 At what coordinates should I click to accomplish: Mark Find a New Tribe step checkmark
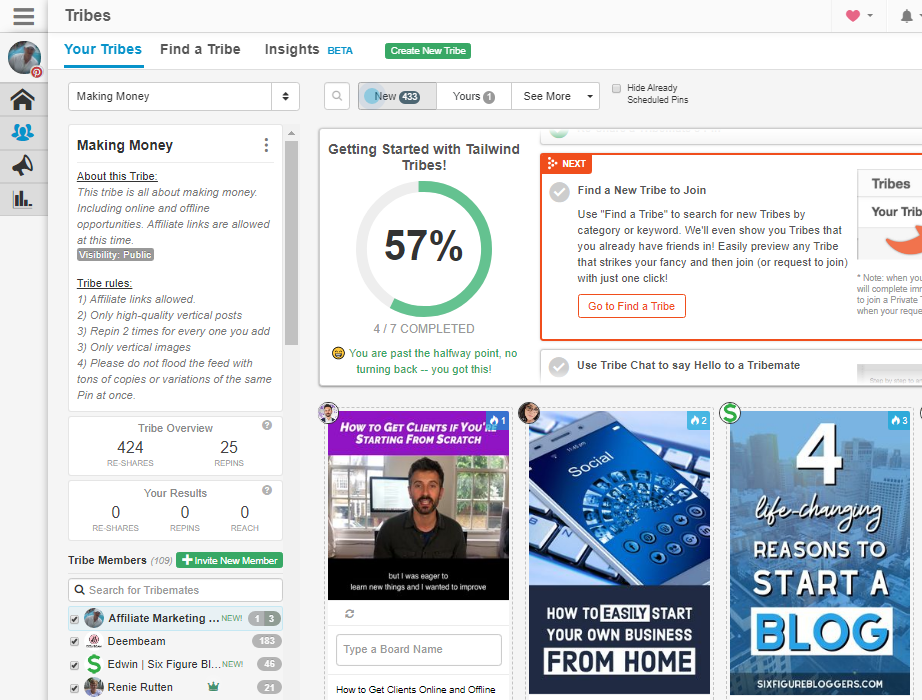coord(559,192)
